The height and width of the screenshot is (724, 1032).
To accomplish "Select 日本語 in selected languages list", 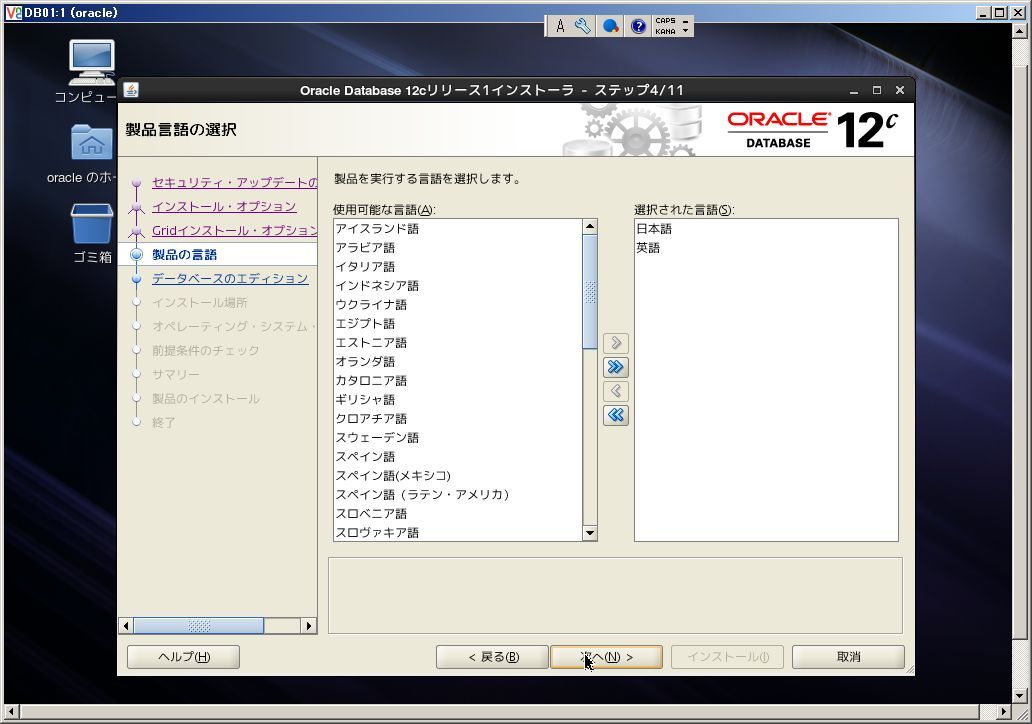I will (x=766, y=229).
